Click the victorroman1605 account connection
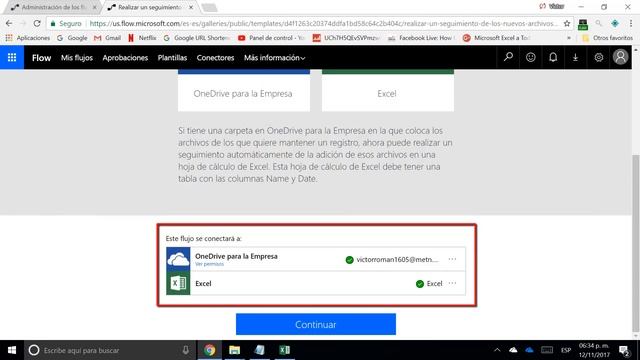The image size is (640, 360). [397, 260]
